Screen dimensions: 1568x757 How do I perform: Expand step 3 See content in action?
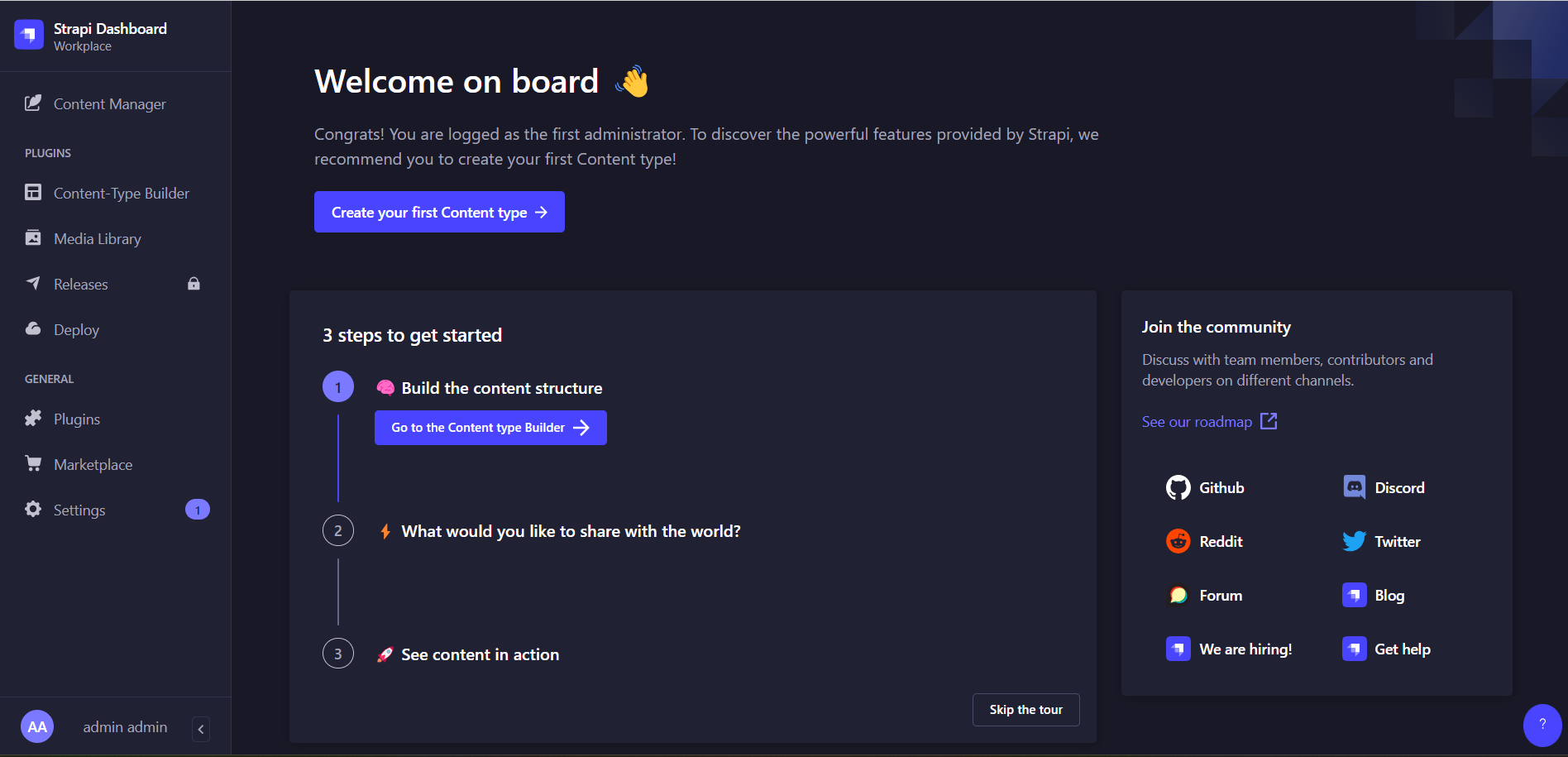pyautogui.click(x=480, y=654)
